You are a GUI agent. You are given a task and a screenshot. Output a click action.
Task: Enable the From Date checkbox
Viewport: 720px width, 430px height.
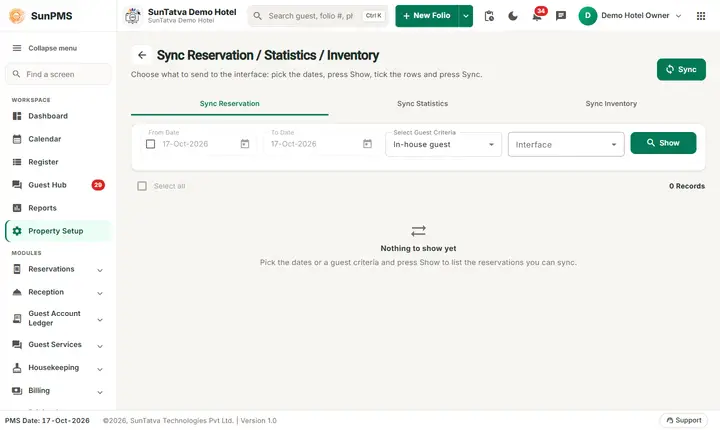click(150, 144)
